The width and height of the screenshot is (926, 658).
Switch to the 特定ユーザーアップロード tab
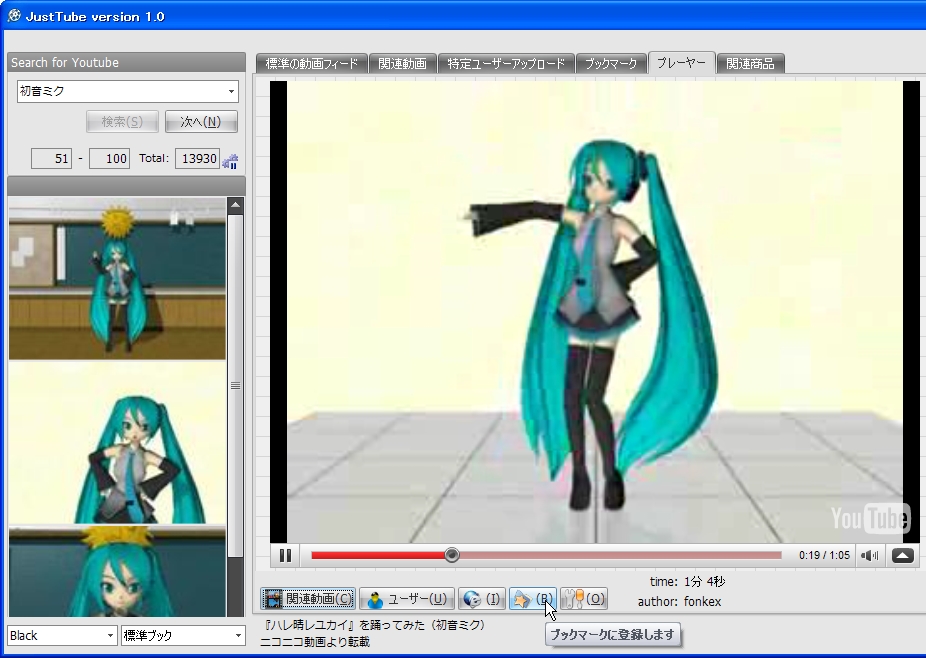[x=506, y=63]
